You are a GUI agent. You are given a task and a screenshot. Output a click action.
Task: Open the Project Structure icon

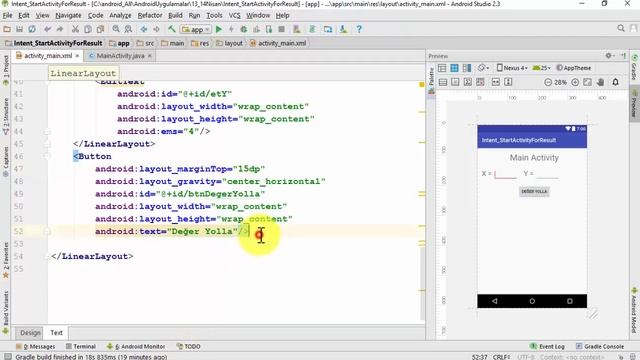(328, 29)
